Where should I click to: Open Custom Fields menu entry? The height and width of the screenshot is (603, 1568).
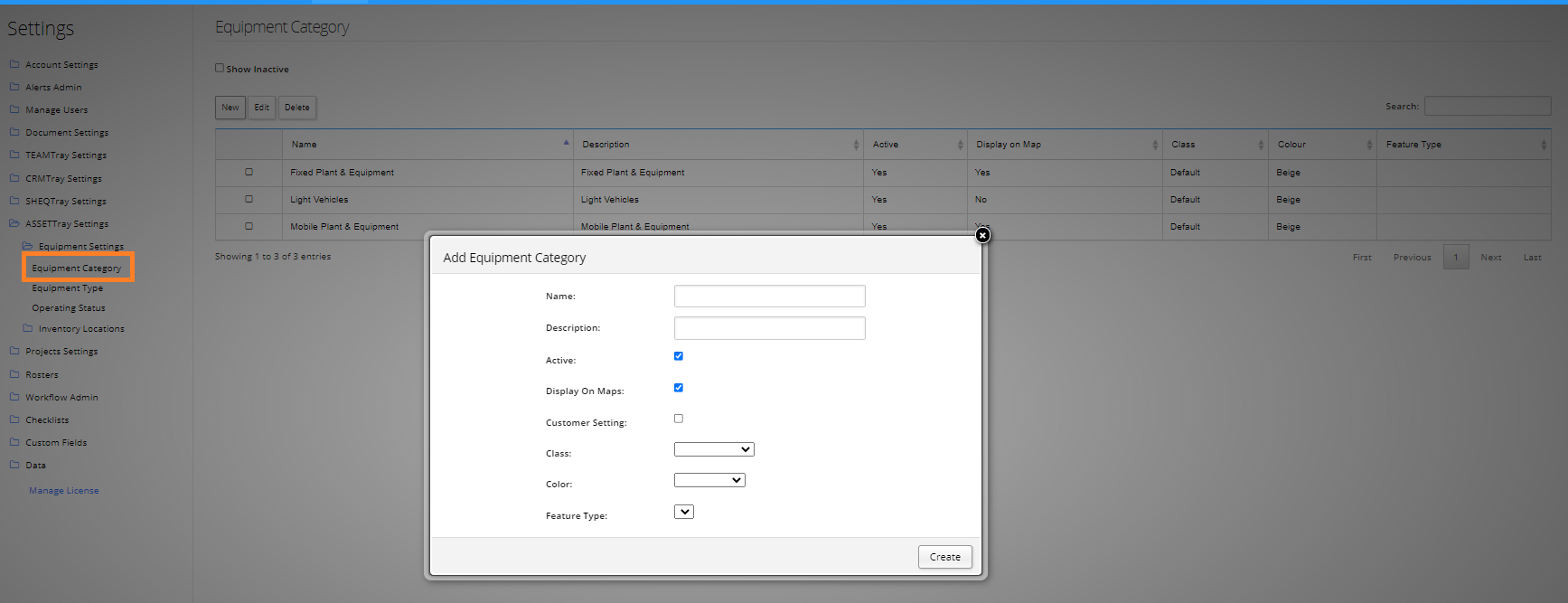point(56,443)
